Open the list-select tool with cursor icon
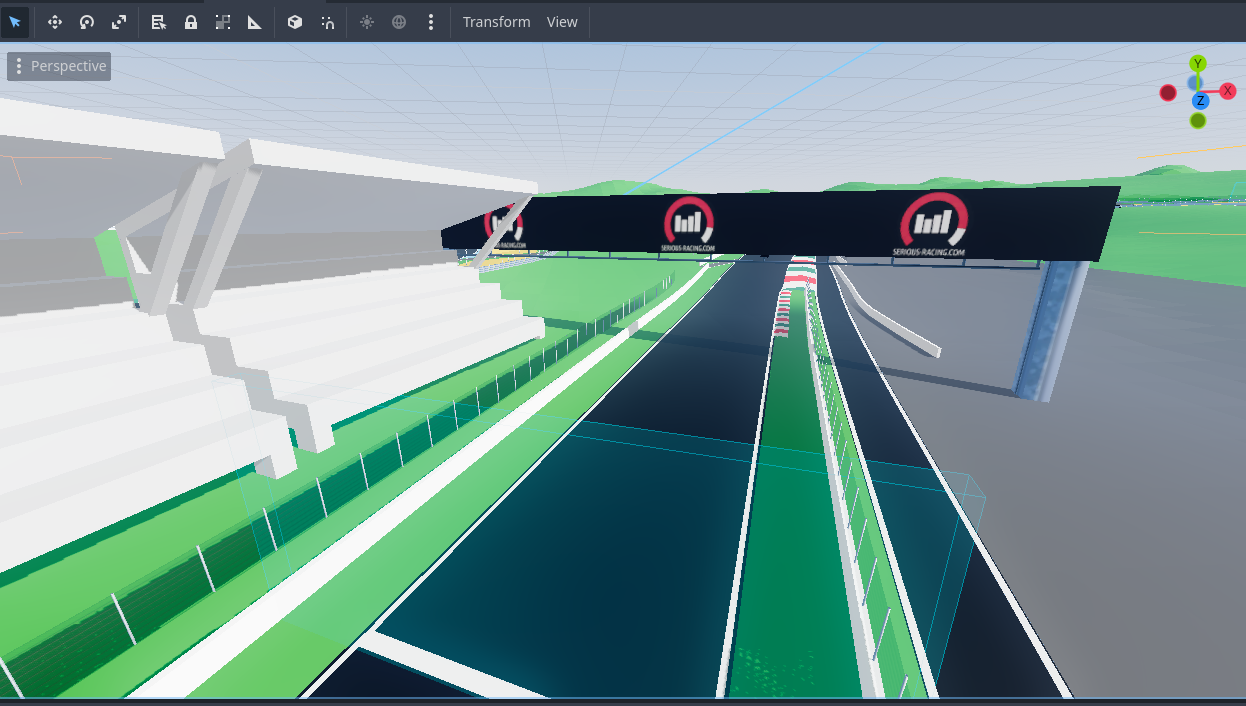1246x706 pixels. pos(158,22)
